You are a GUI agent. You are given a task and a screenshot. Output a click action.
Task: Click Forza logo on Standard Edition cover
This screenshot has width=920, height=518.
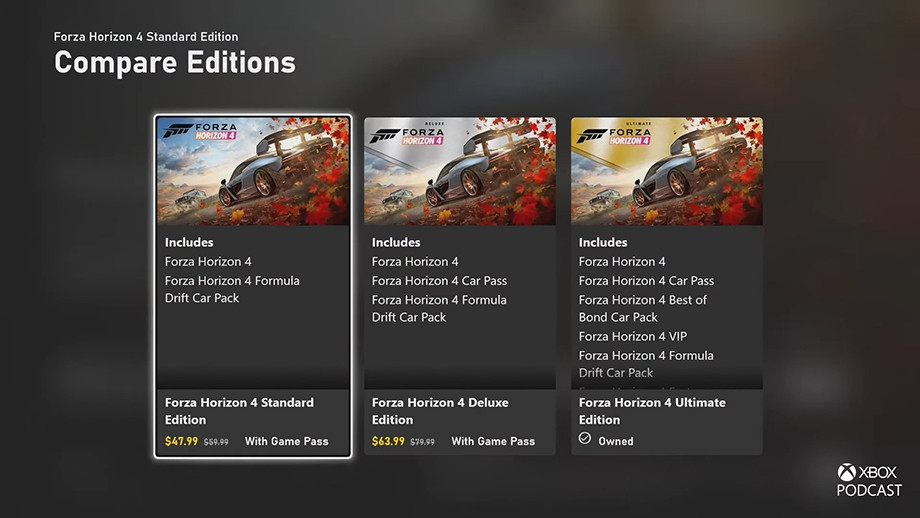[x=200, y=131]
